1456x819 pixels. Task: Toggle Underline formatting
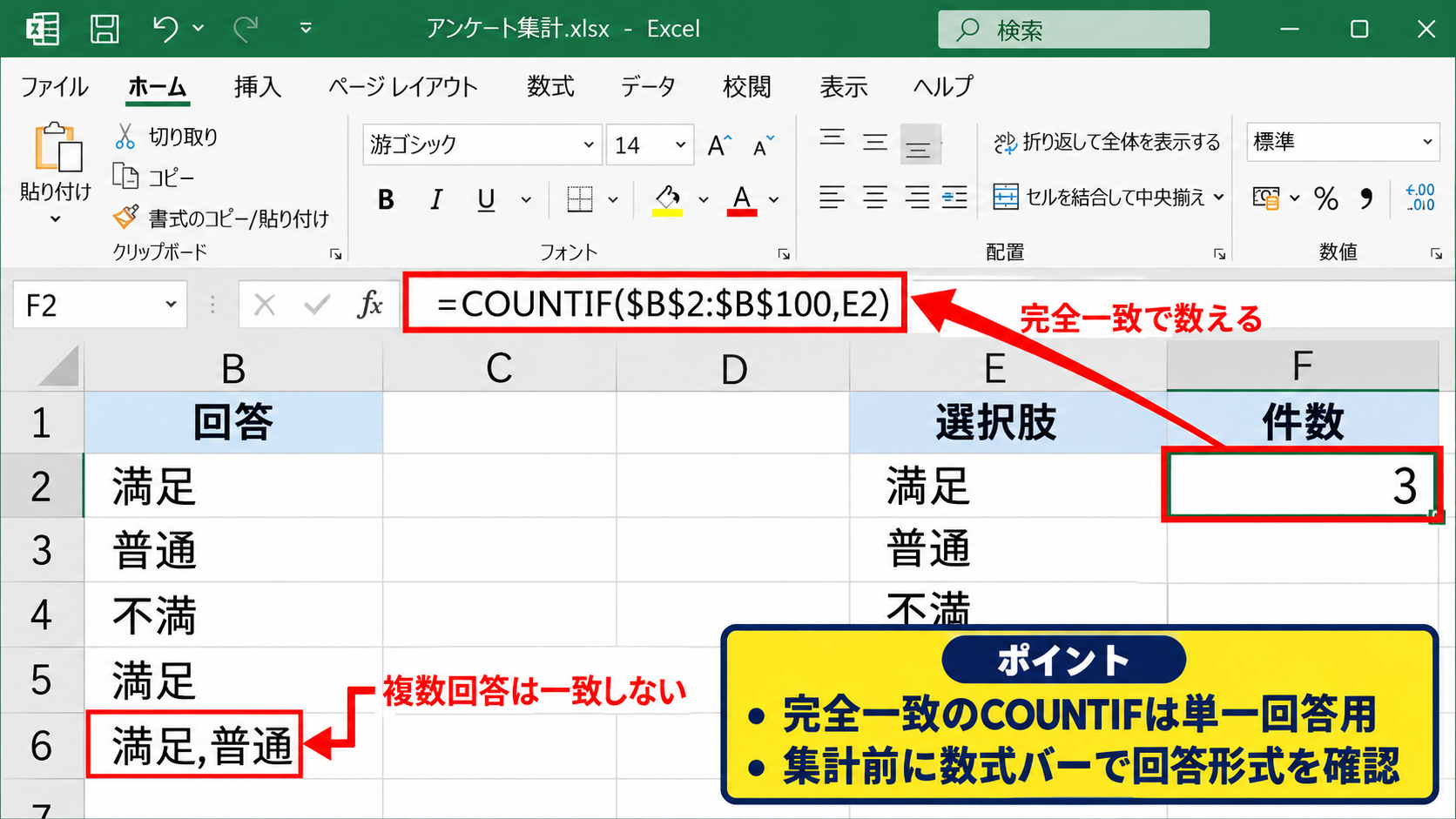(x=487, y=200)
